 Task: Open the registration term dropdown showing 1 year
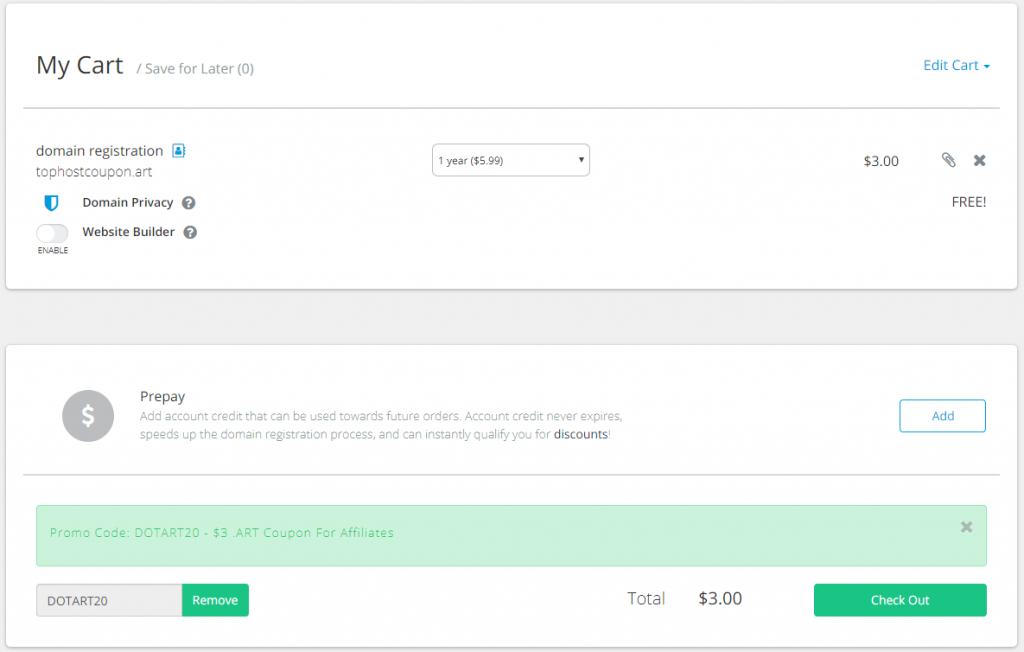click(511, 159)
